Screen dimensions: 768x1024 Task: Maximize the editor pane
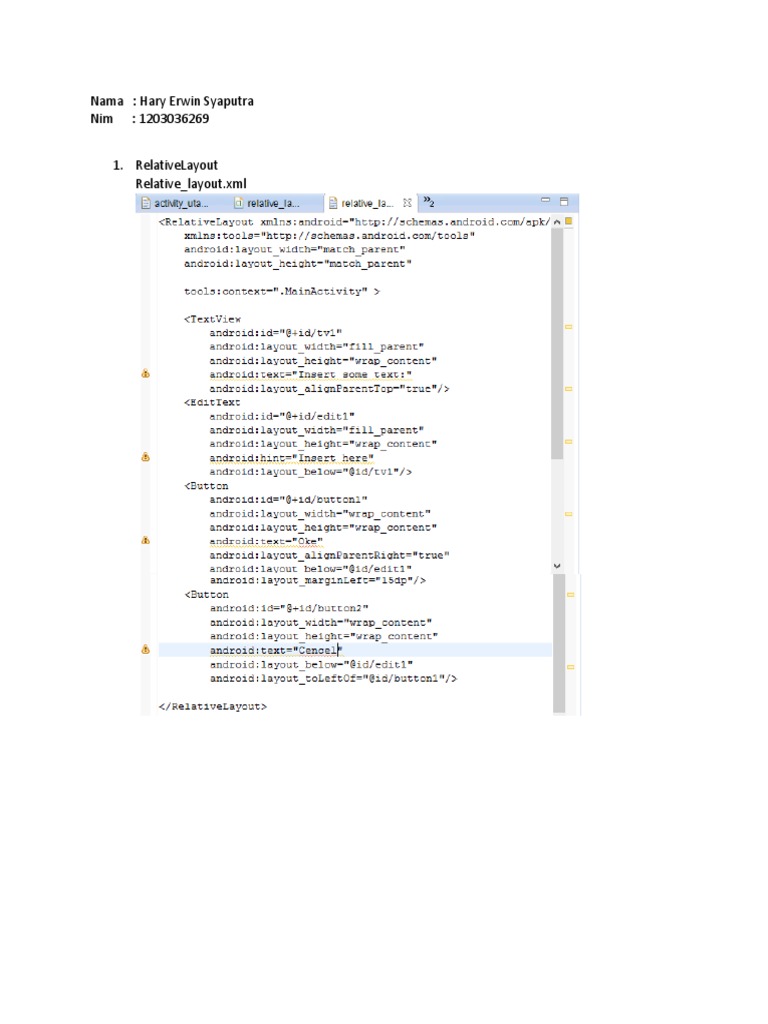[x=564, y=202]
